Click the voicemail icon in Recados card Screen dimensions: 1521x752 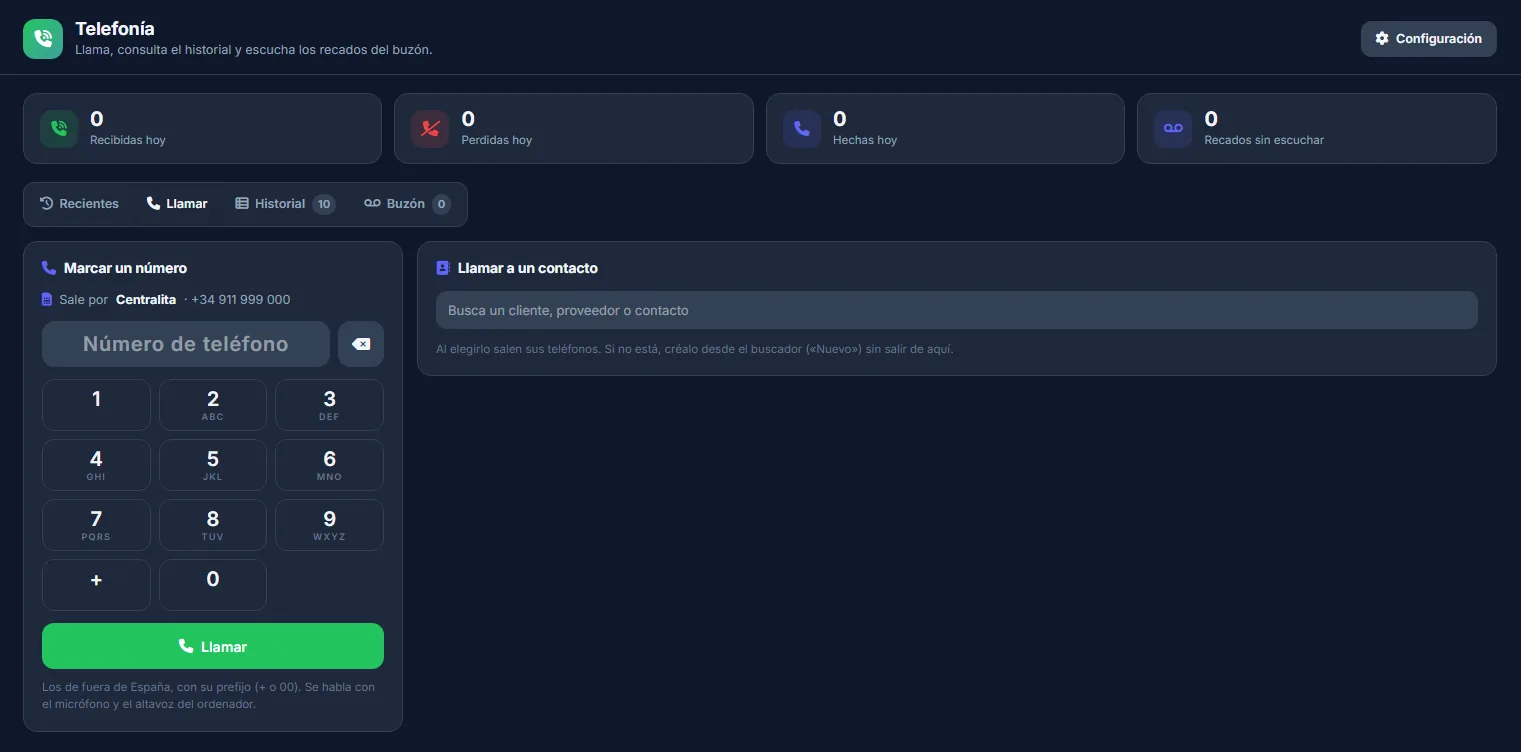click(x=1173, y=129)
